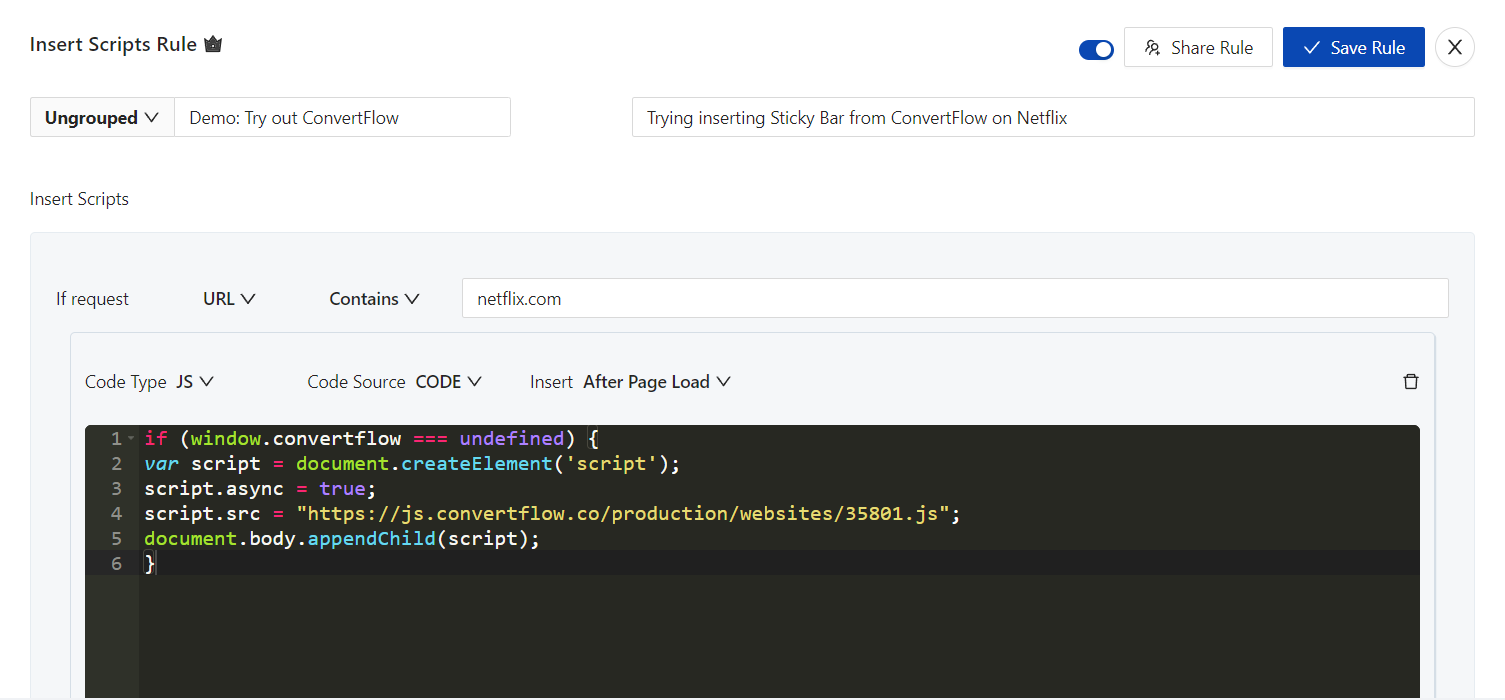Open the Insert After Page Load dropdown
1505x700 pixels.
point(657,382)
